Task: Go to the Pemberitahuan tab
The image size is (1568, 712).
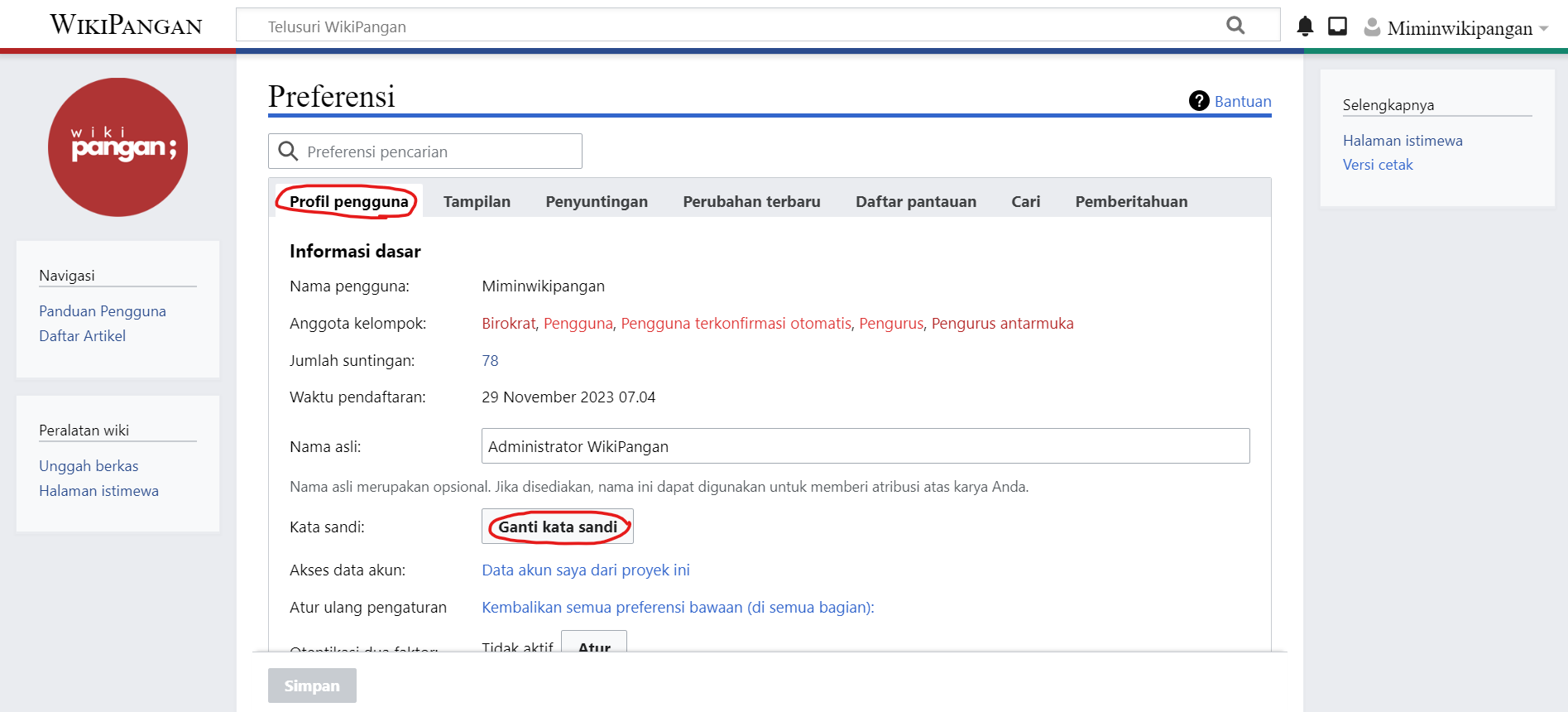Action: point(1130,201)
